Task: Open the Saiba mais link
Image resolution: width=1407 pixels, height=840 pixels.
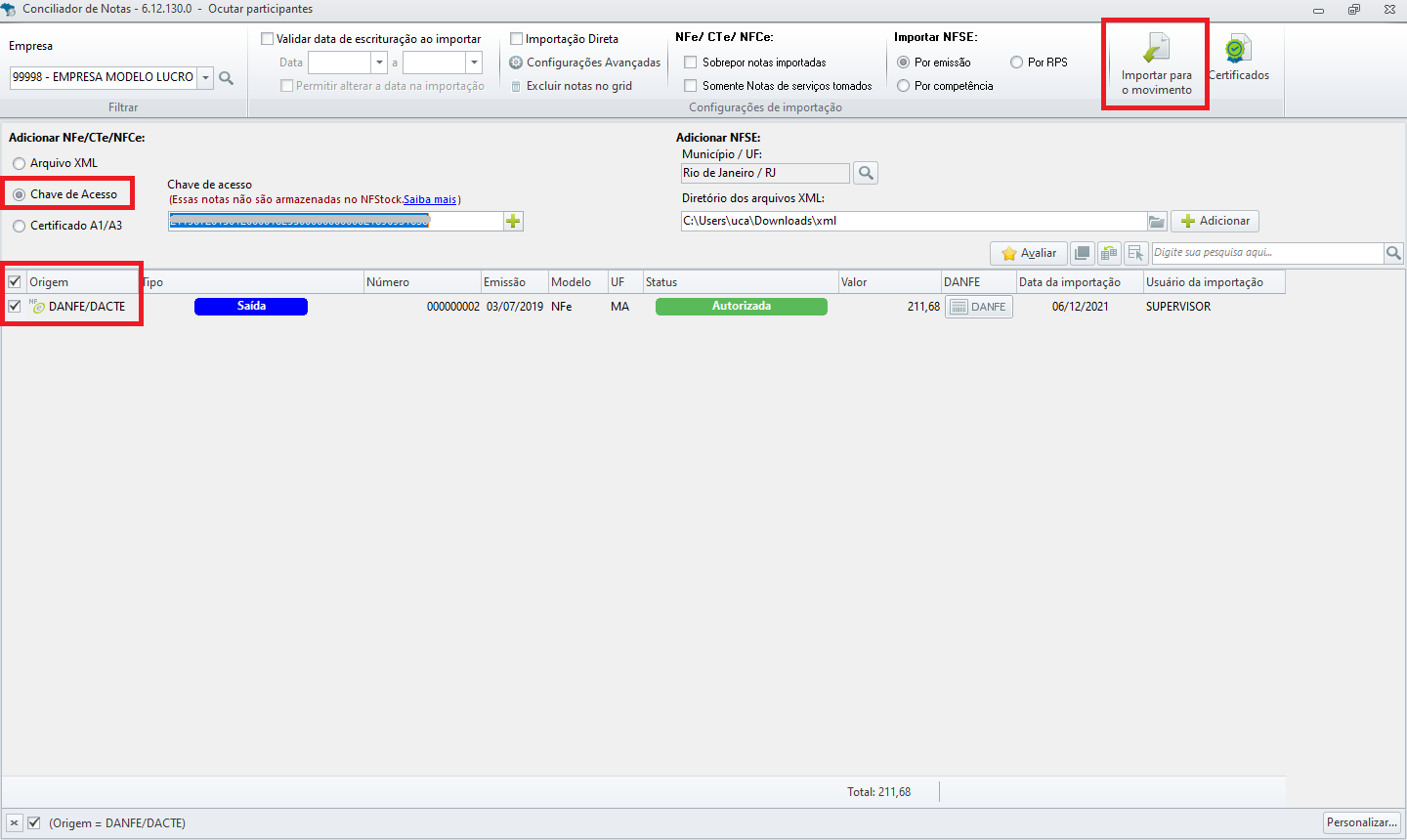Action: point(430,199)
